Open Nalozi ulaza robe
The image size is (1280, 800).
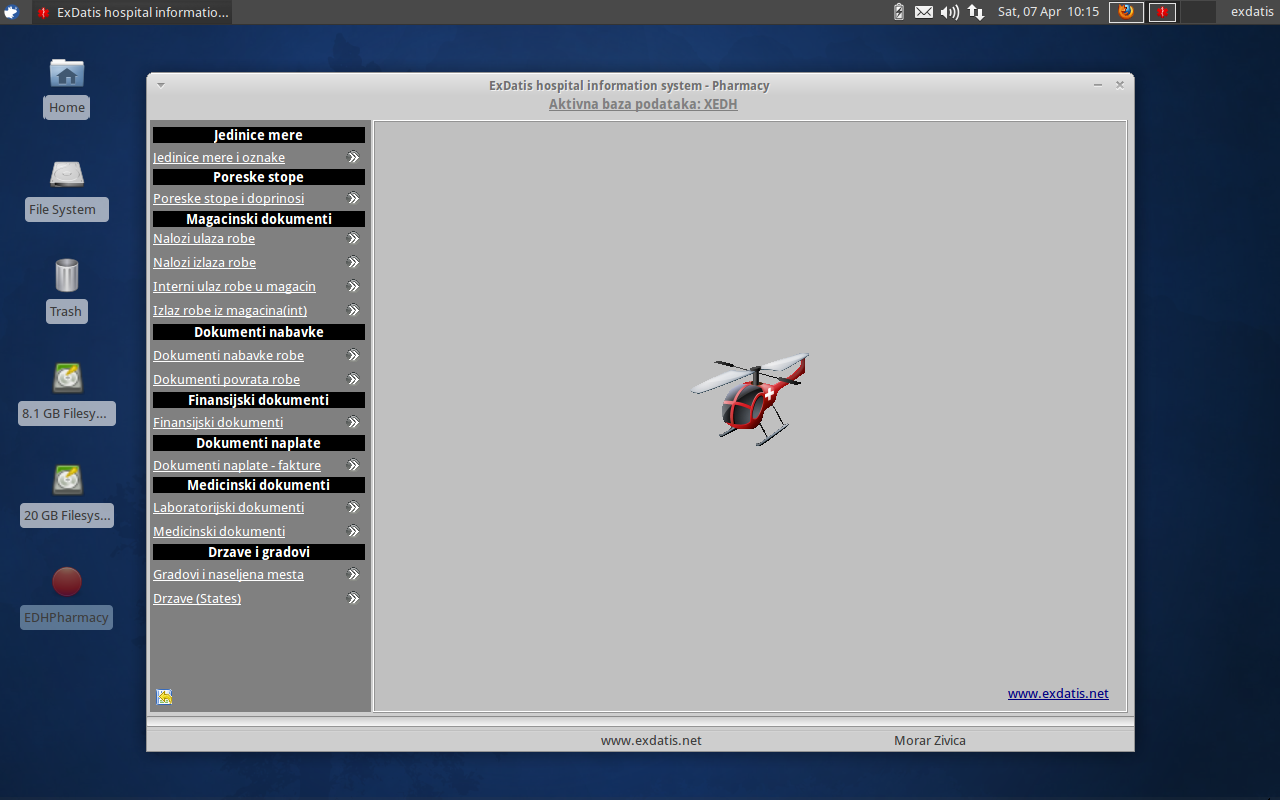pos(204,238)
